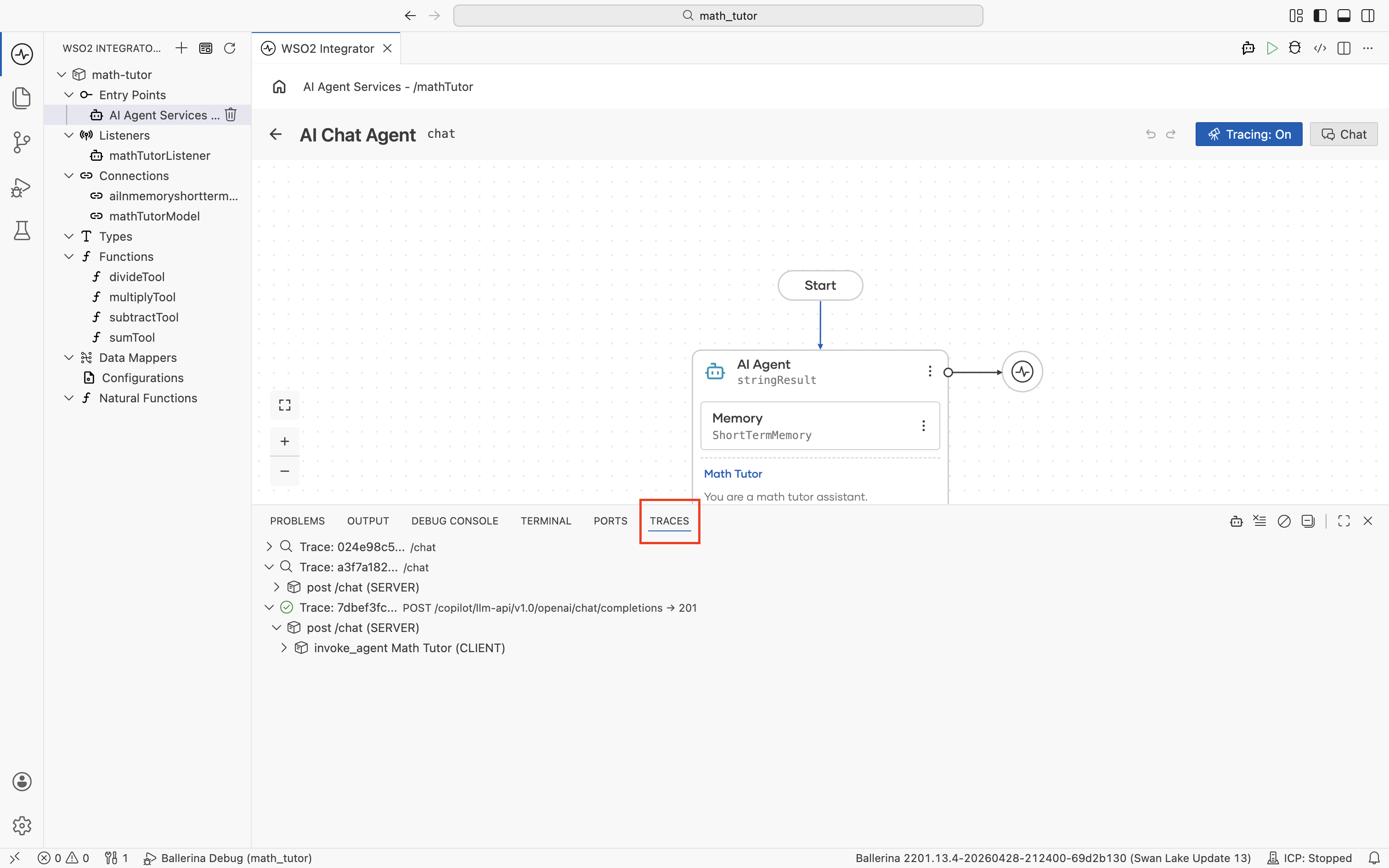The width and height of the screenshot is (1389, 868).
Task: Open the more actions ellipsis in editor toolbar
Action: pos(1368,48)
